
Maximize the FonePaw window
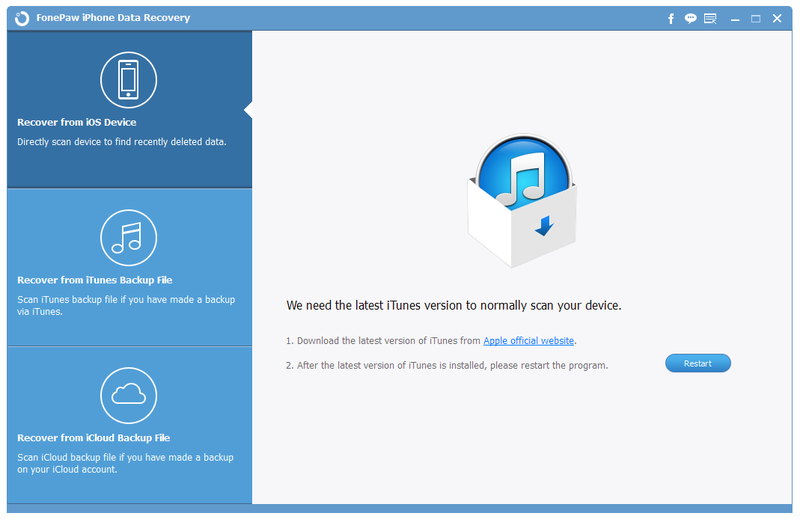(756, 19)
